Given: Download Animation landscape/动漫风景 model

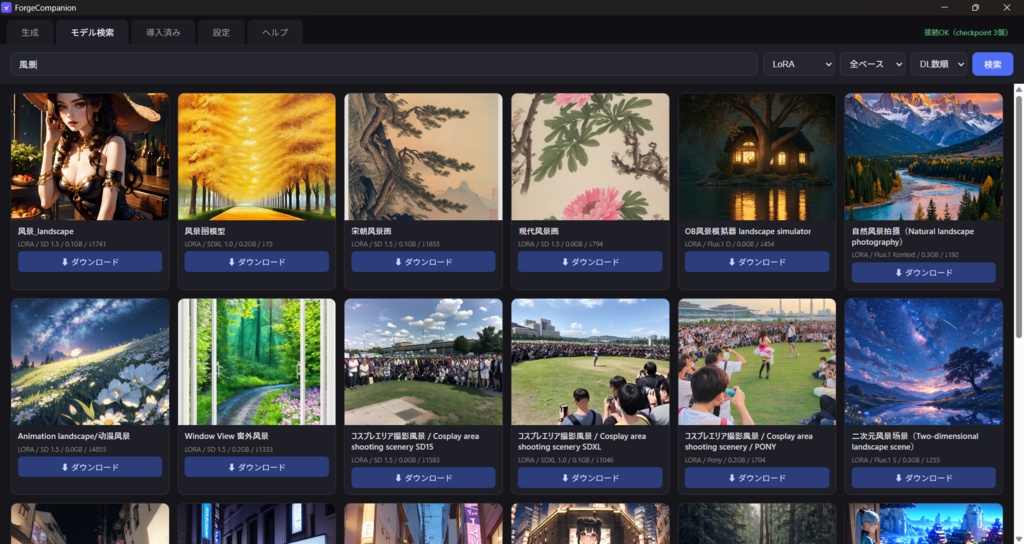Looking at the screenshot, I should pos(90,467).
